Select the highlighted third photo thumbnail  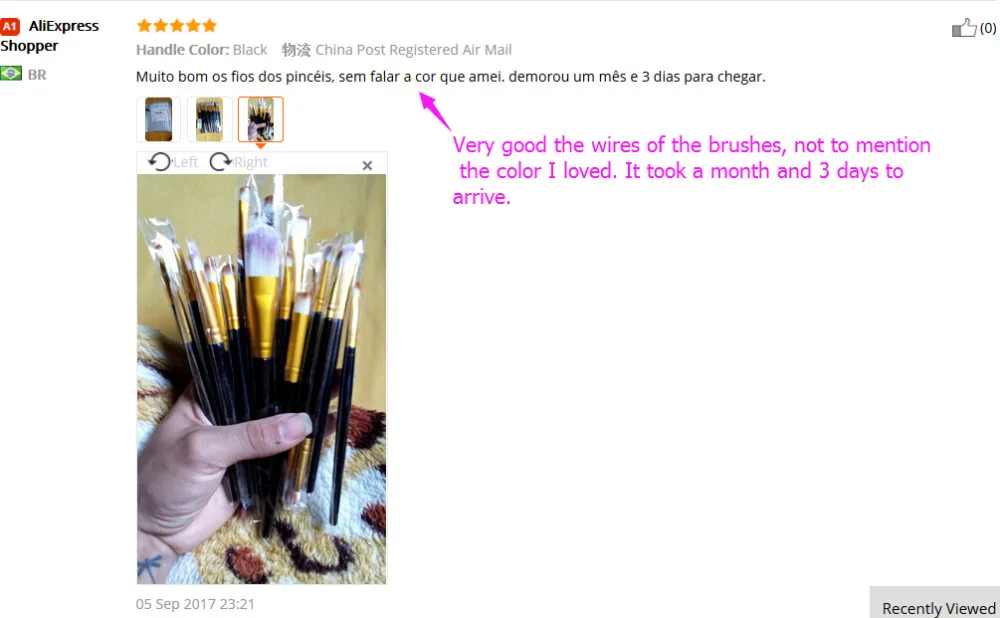pyautogui.click(x=260, y=119)
